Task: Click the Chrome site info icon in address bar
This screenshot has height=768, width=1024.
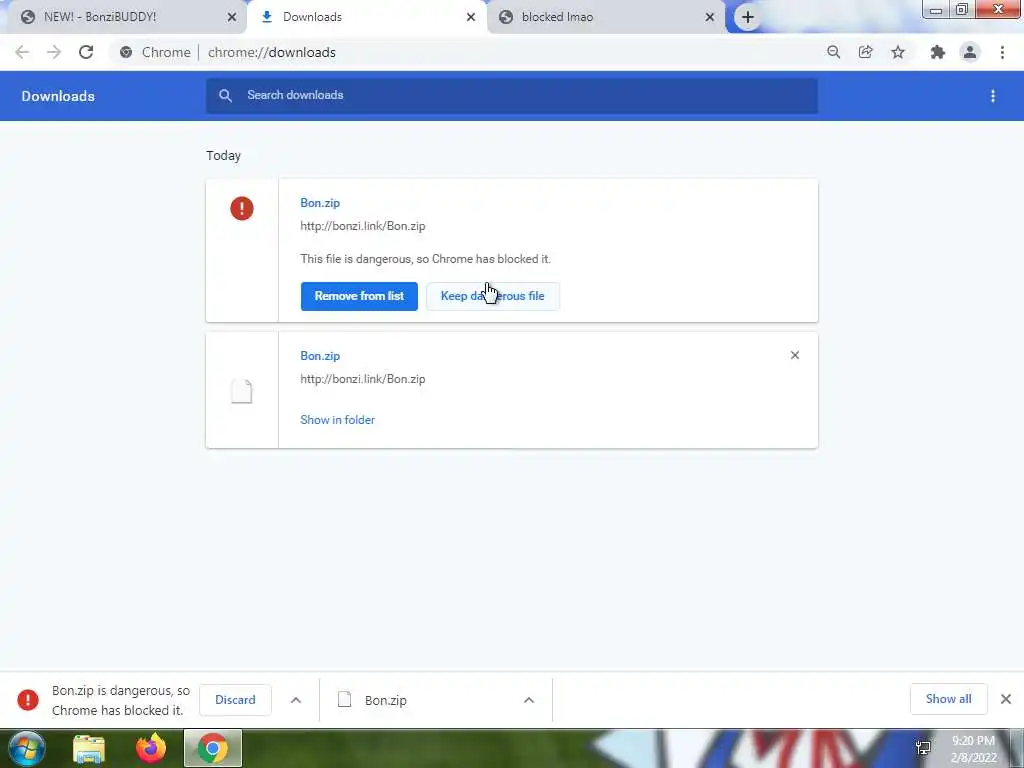Action: (x=126, y=52)
